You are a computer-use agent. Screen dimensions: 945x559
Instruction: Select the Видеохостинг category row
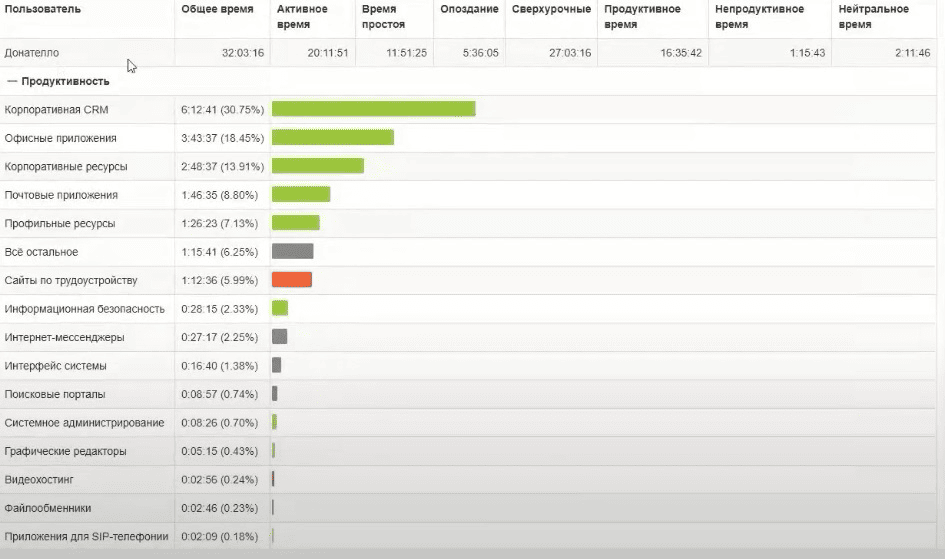pyautogui.click(x=39, y=480)
